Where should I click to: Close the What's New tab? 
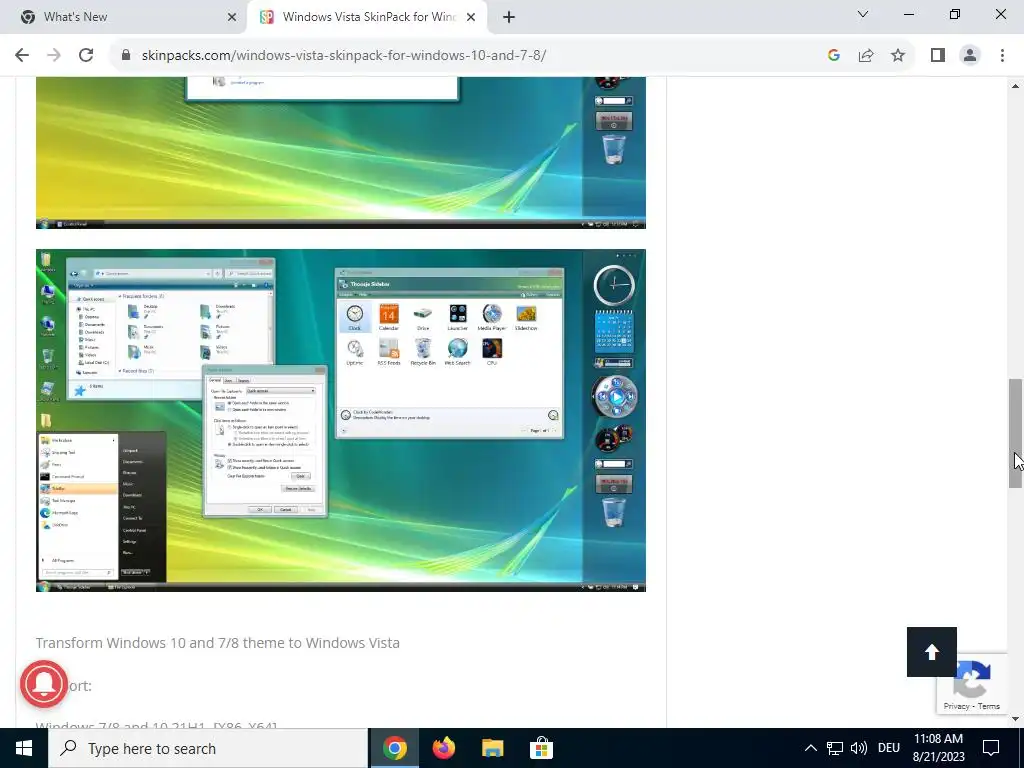[x=232, y=18]
